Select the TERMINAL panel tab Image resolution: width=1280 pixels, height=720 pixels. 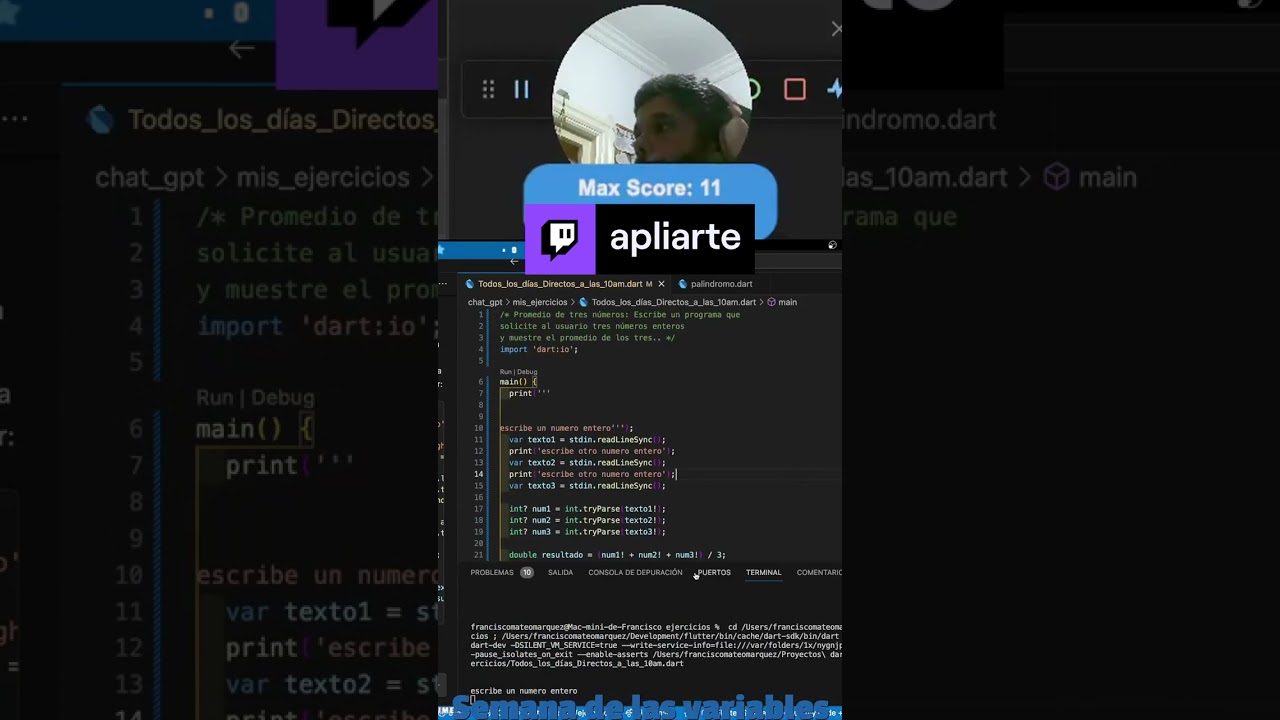coord(763,573)
